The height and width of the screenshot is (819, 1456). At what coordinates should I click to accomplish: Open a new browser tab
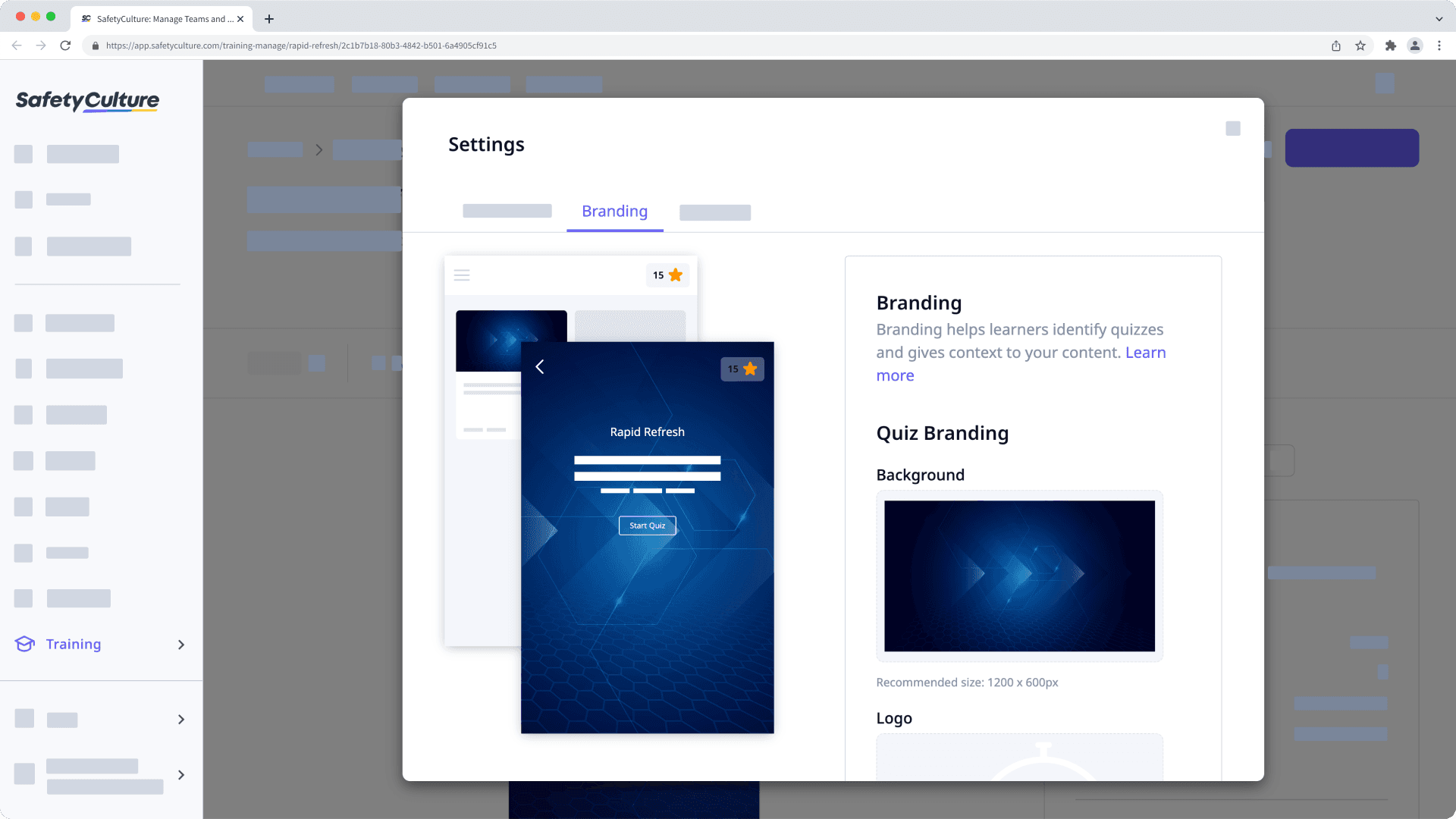269,19
